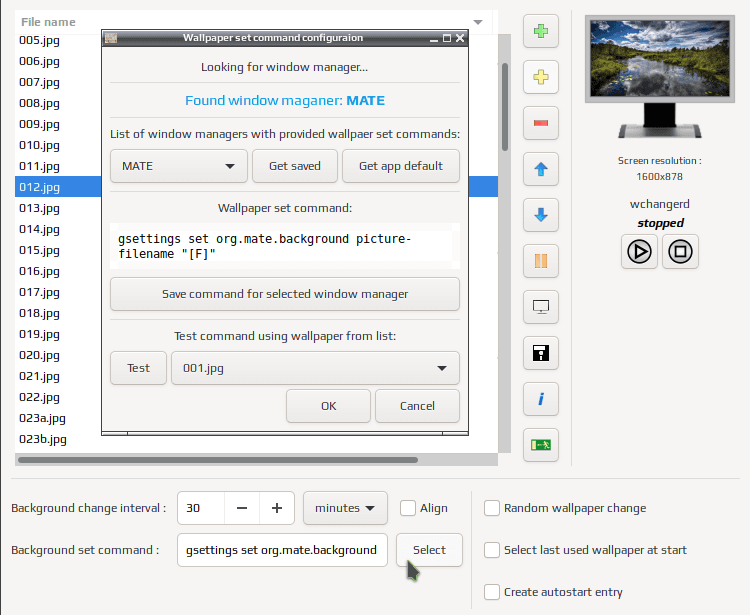Click the floppy disk save icon

coord(540,353)
